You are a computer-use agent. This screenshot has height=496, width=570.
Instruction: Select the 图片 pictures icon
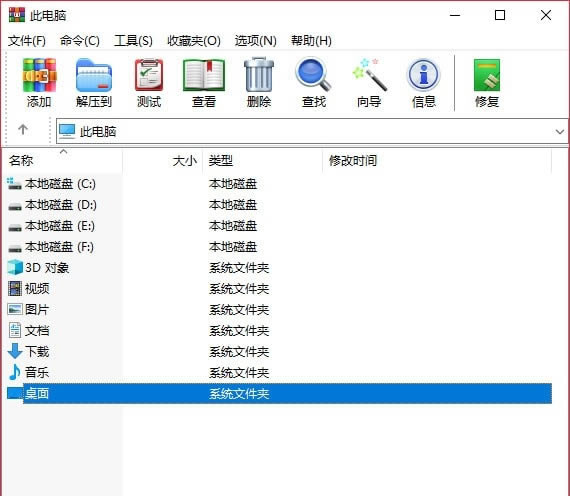[x=15, y=309]
